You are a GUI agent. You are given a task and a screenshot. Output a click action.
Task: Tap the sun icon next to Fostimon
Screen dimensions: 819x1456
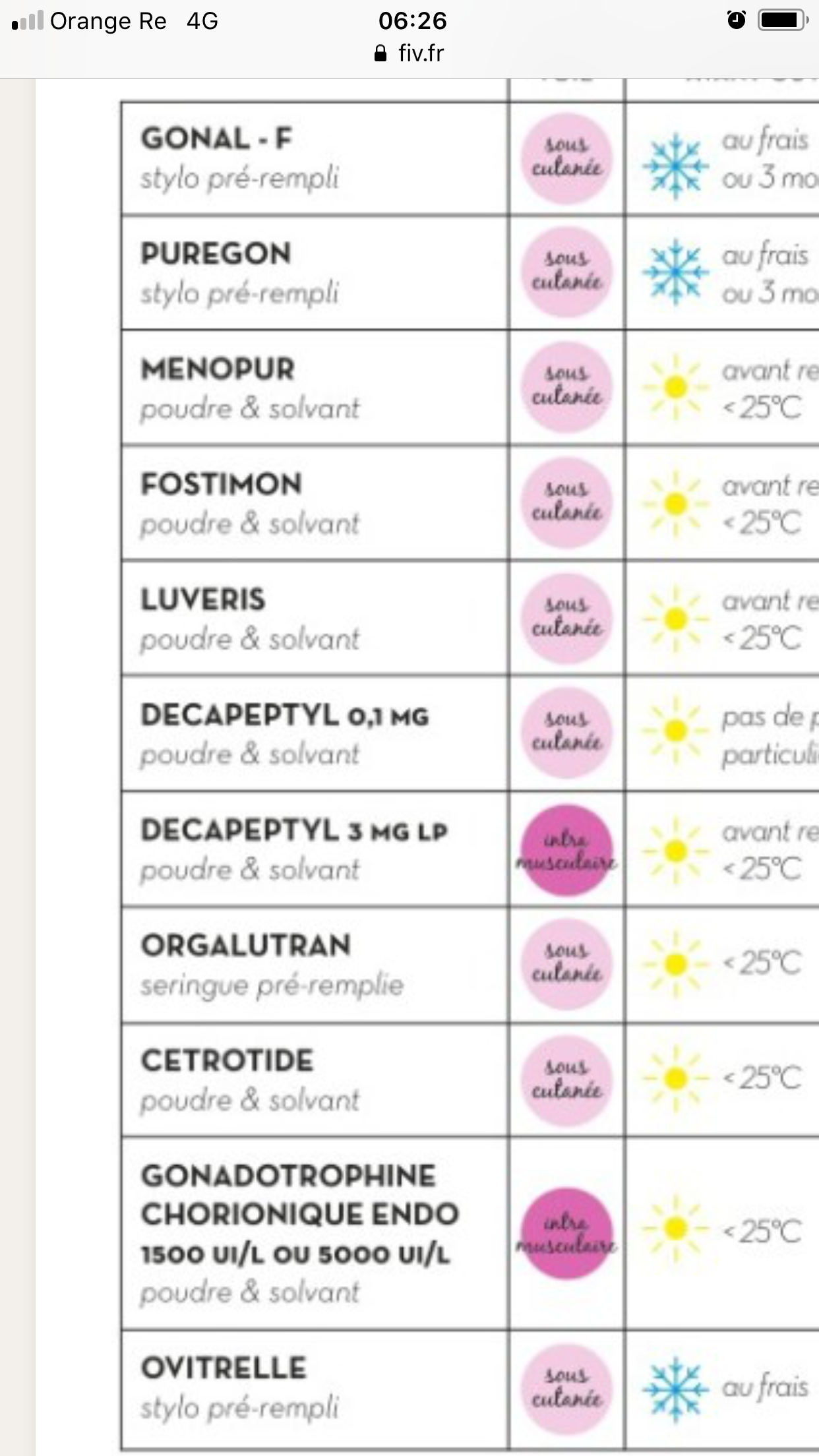tap(675, 504)
